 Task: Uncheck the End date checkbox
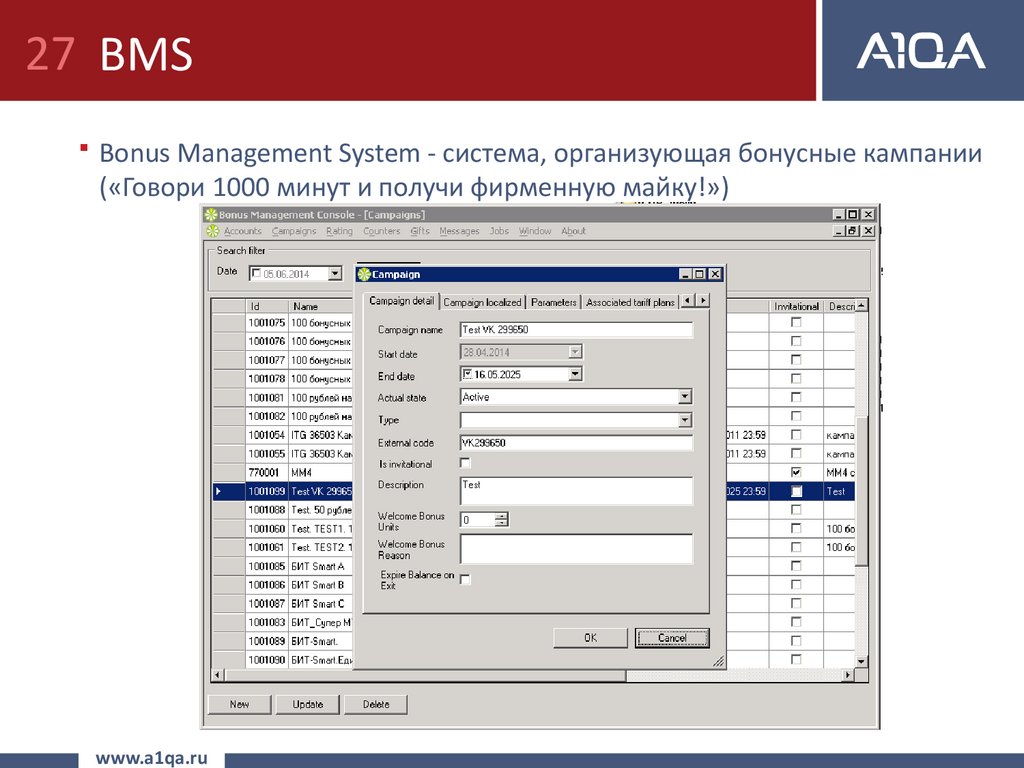point(467,374)
